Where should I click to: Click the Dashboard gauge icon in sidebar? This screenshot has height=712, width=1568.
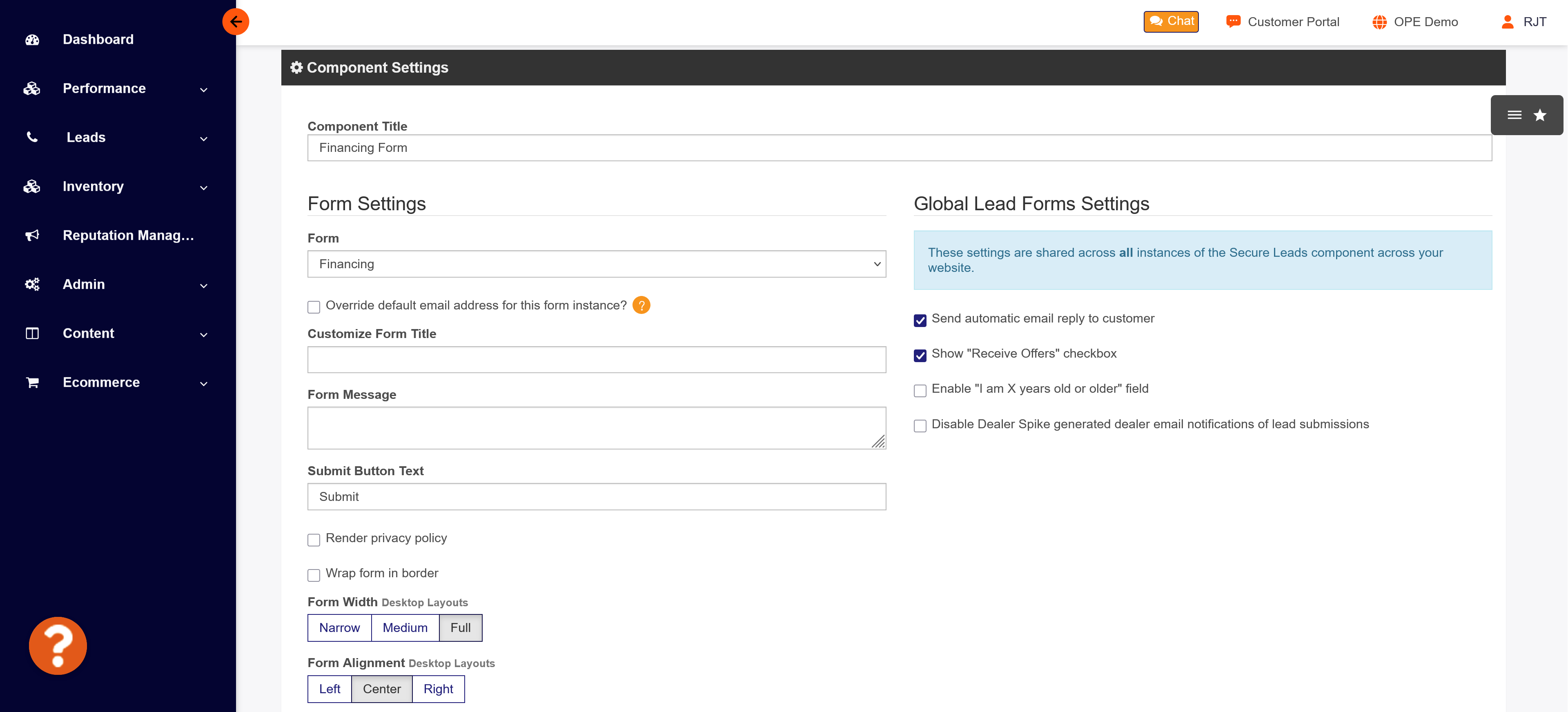click(x=32, y=40)
